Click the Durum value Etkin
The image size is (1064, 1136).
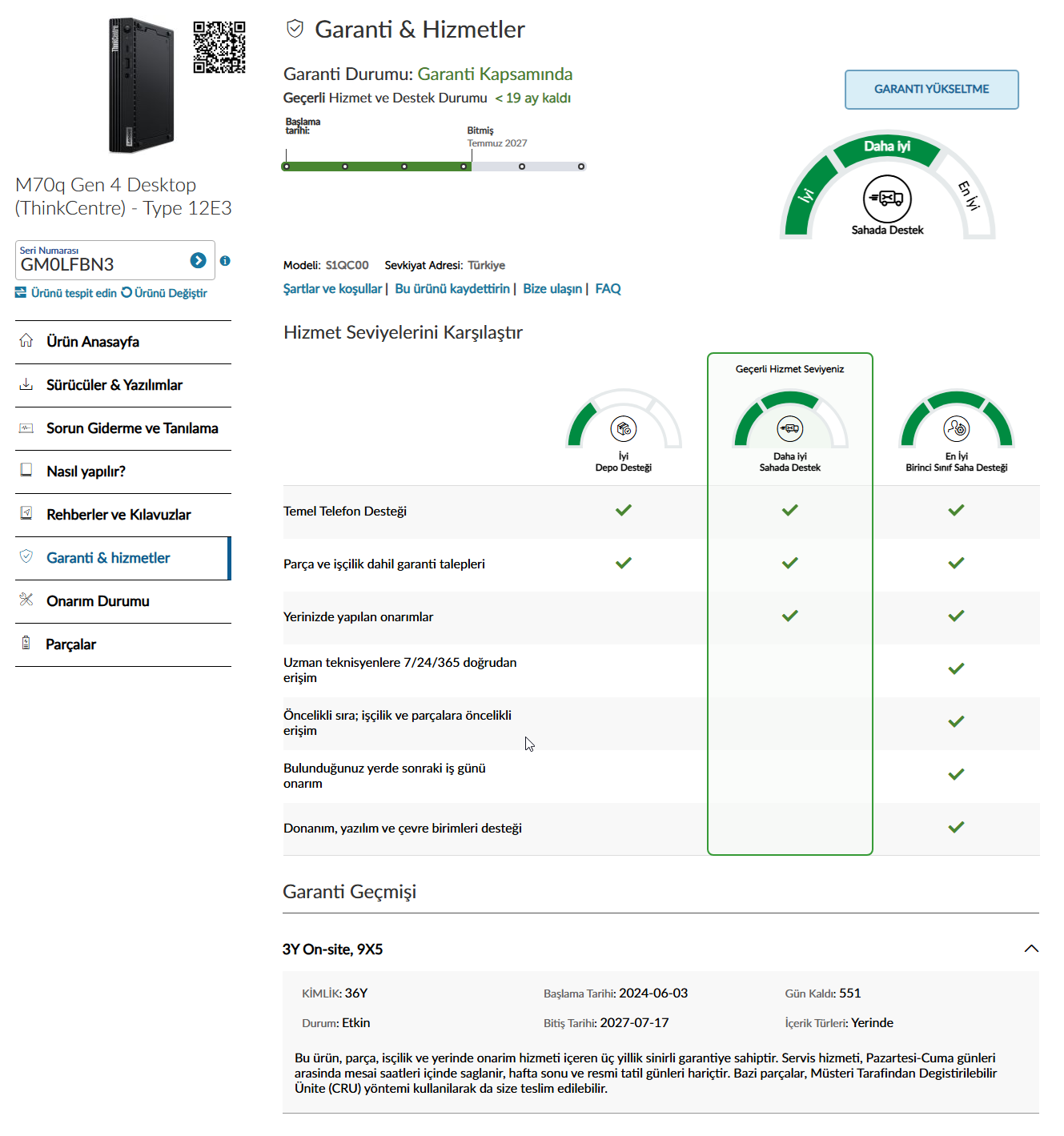[x=356, y=1022]
